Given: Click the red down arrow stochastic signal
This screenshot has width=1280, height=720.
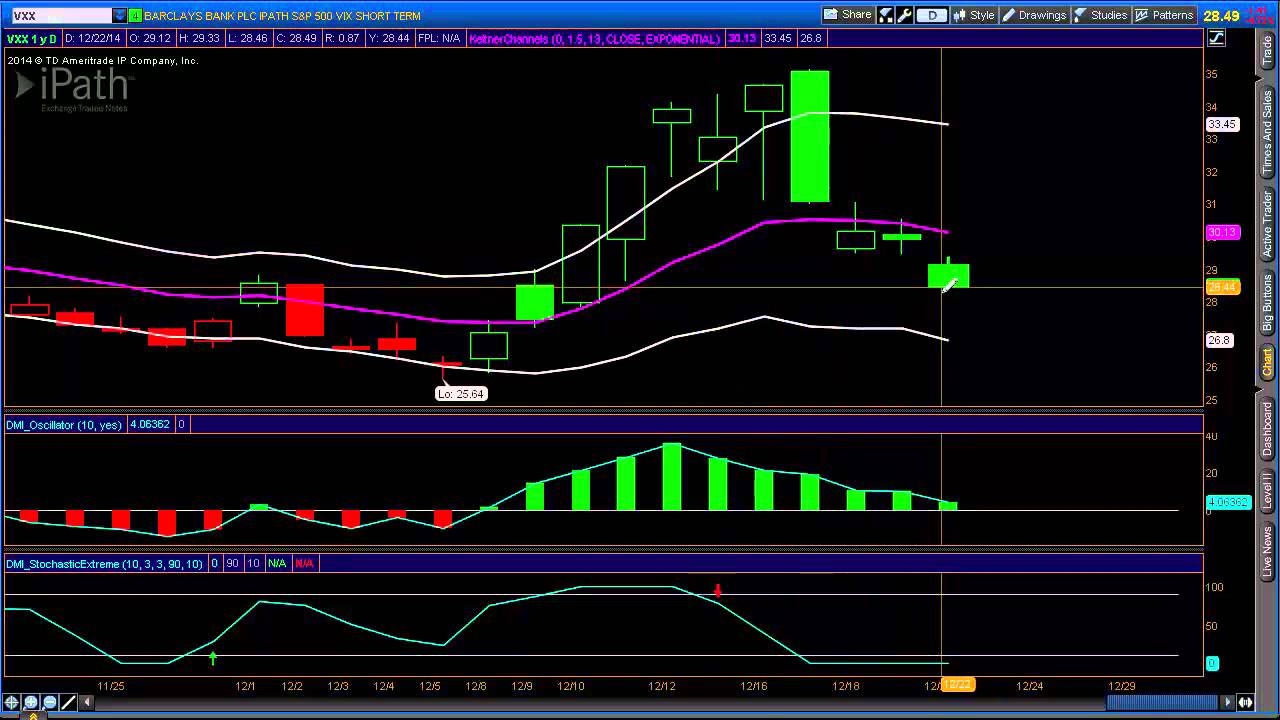Looking at the screenshot, I should coord(717,591).
